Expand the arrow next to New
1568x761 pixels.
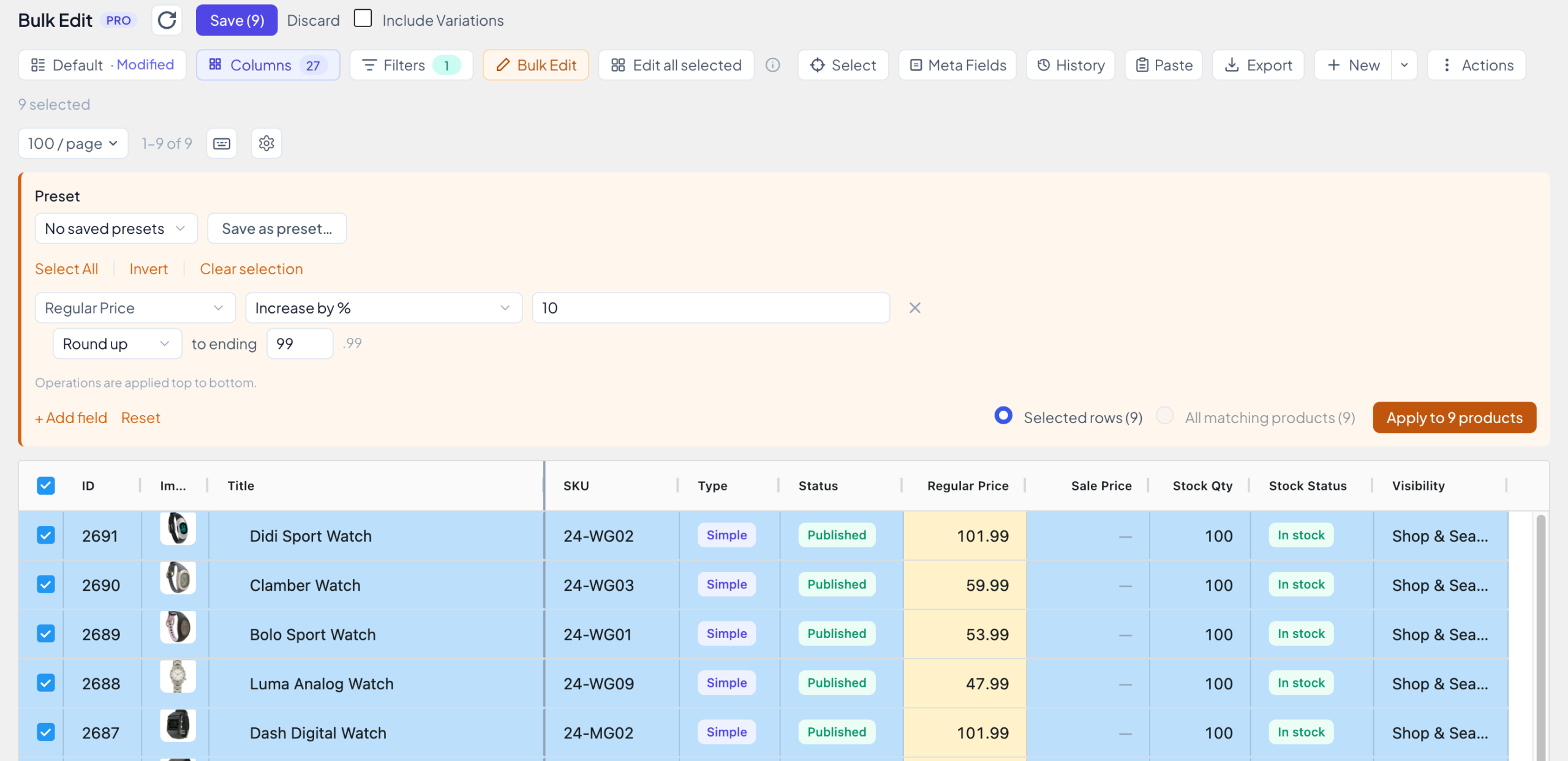click(1404, 65)
